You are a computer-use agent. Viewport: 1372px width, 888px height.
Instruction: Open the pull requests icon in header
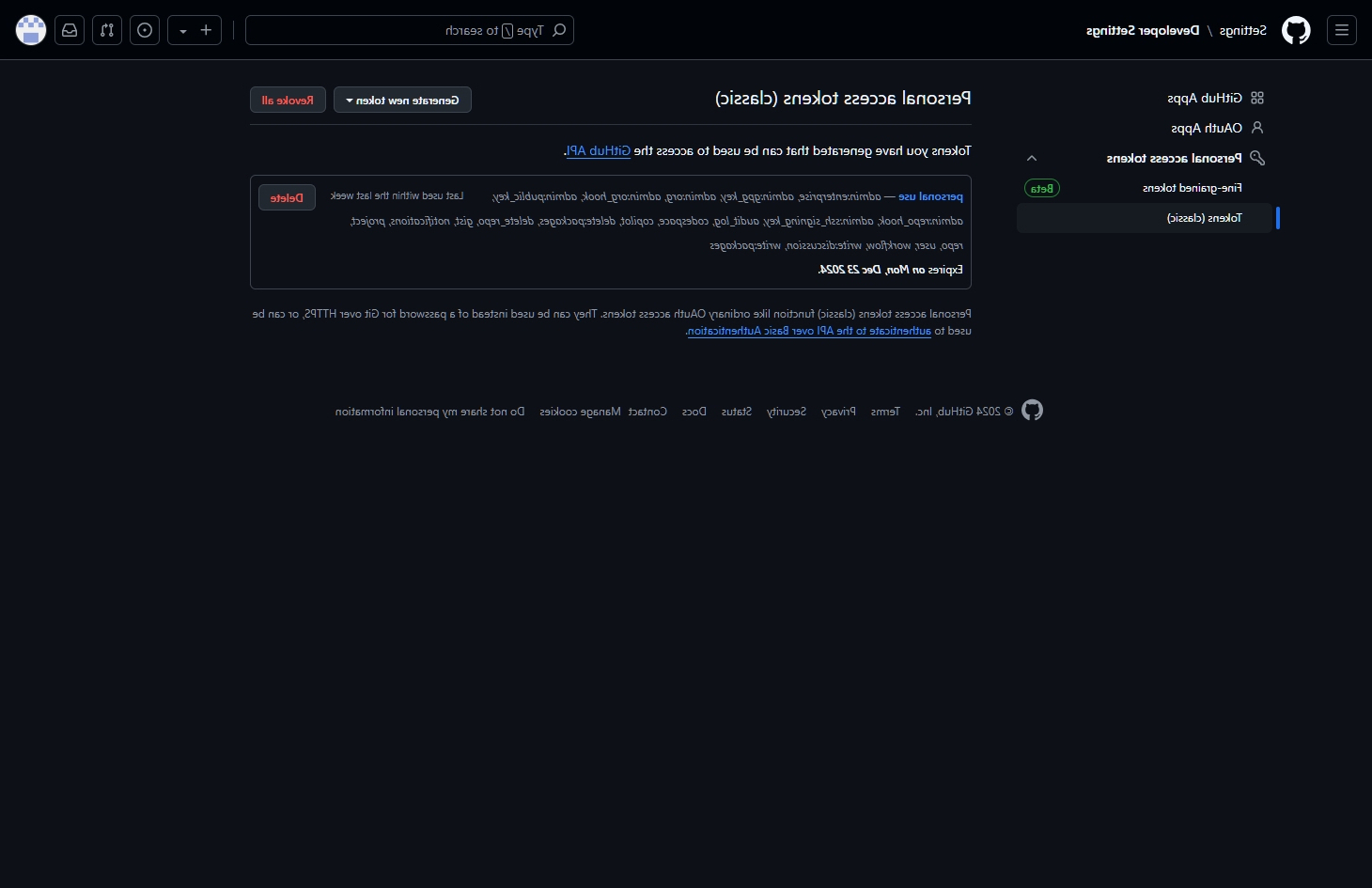tap(107, 30)
